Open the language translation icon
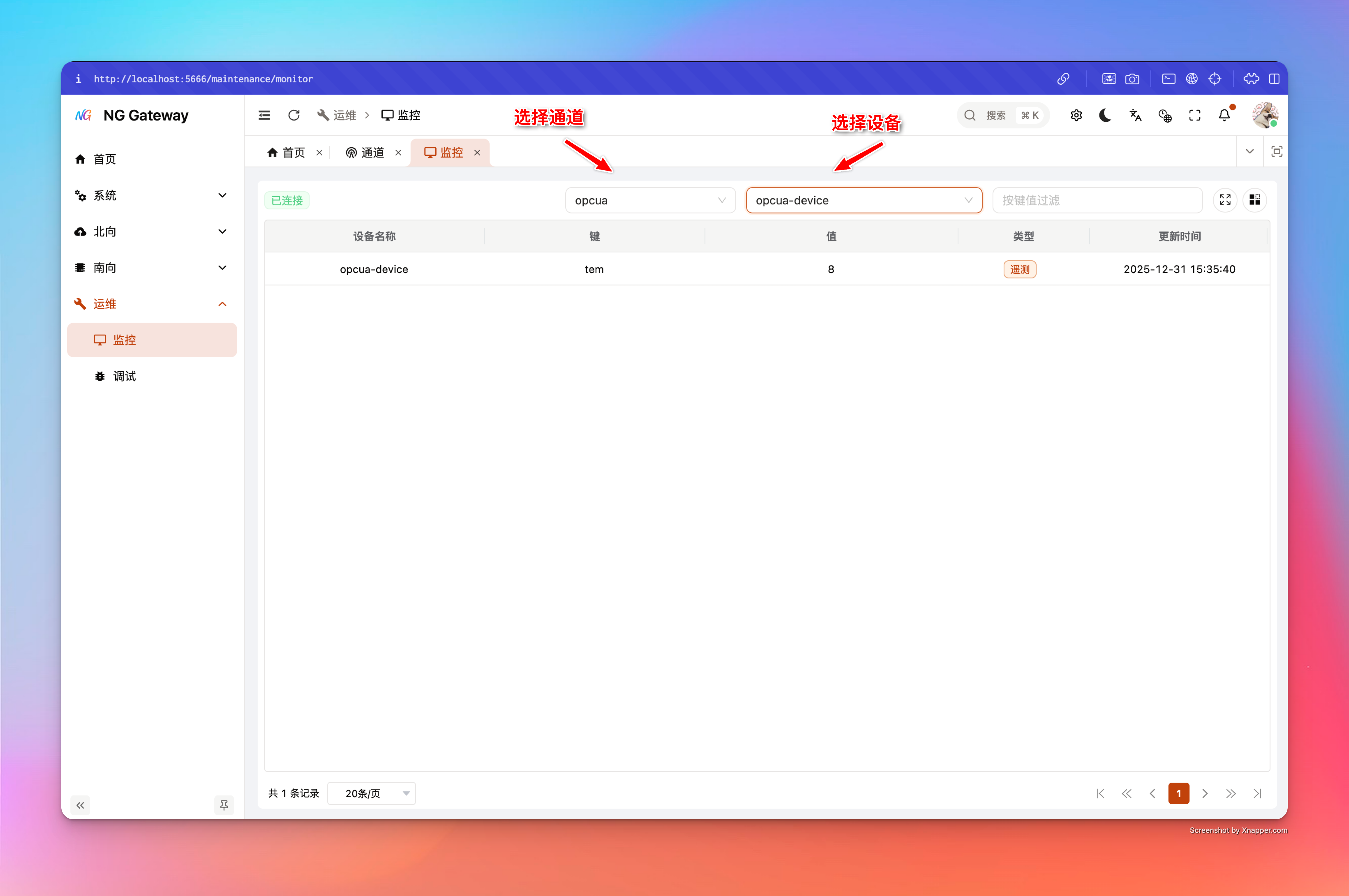Viewport: 1349px width, 896px height. pos(1135,115)
